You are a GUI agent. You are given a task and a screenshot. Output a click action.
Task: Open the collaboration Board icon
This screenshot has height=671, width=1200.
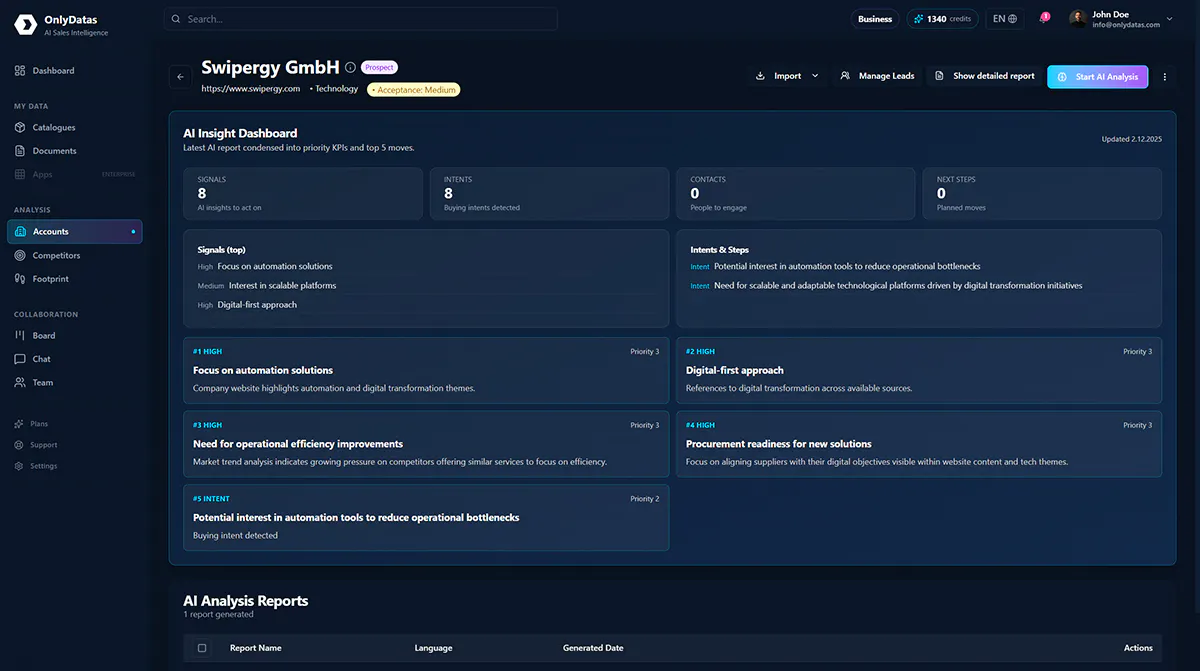(x=20, y=335)
